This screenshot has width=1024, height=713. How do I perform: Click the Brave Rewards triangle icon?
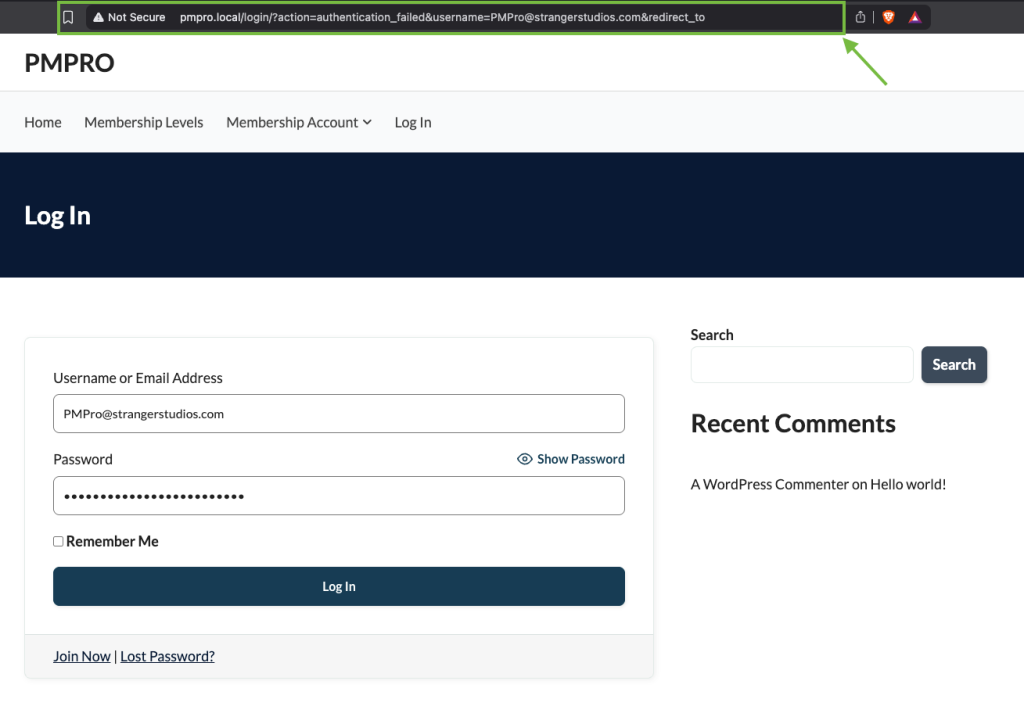(x=913, y=16)
